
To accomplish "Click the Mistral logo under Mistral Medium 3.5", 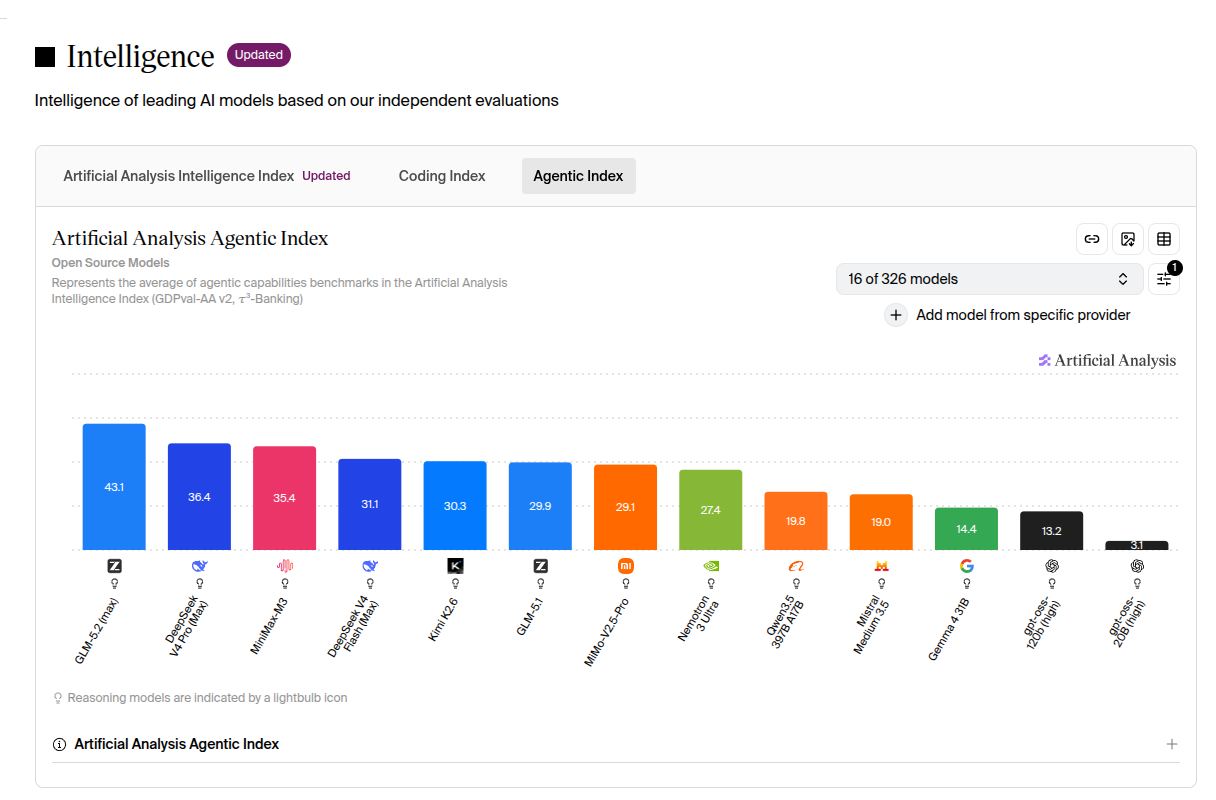I will tap(881, 566).
